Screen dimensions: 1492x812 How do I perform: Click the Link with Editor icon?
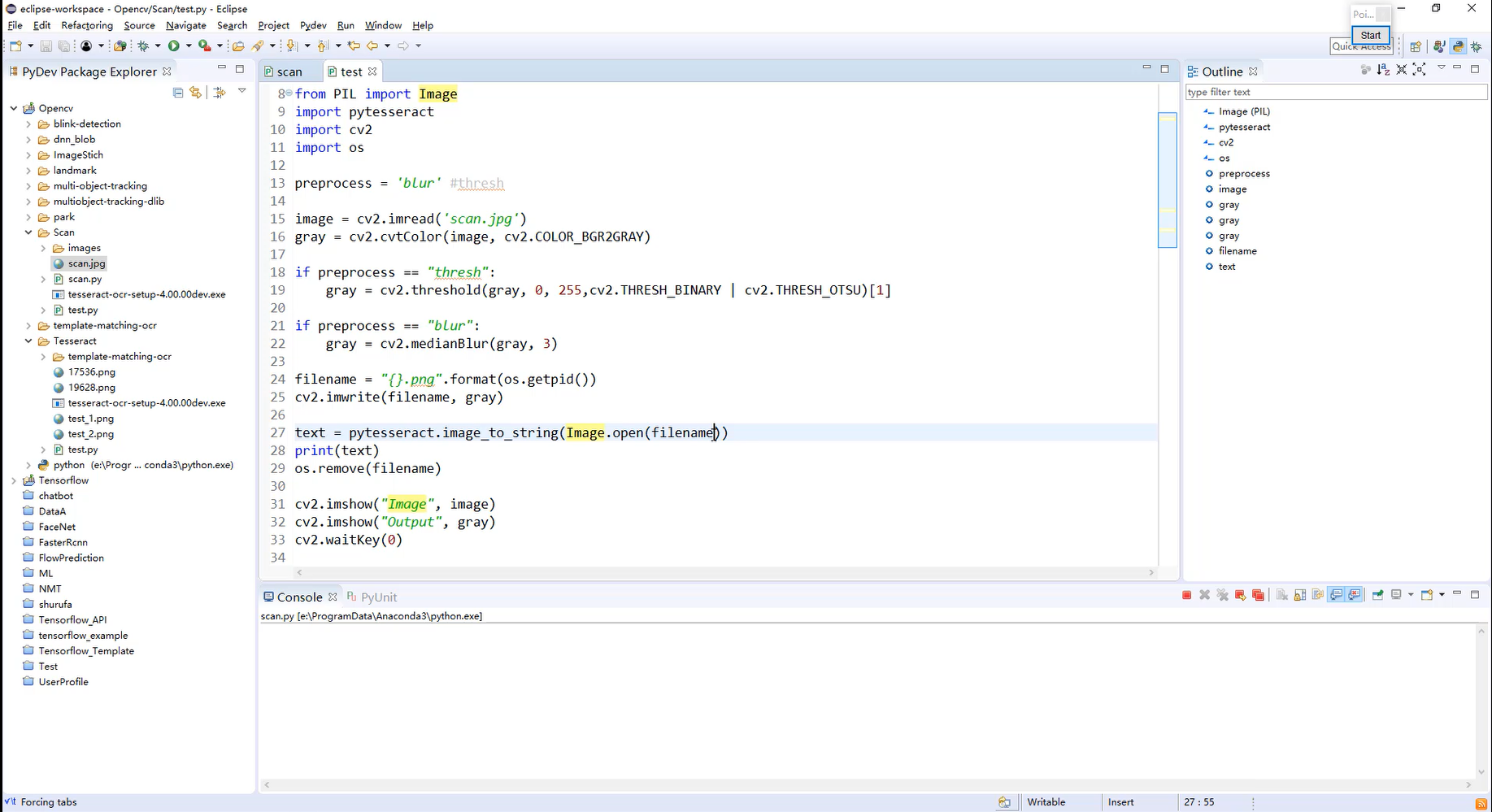click(x=196, y=93)
